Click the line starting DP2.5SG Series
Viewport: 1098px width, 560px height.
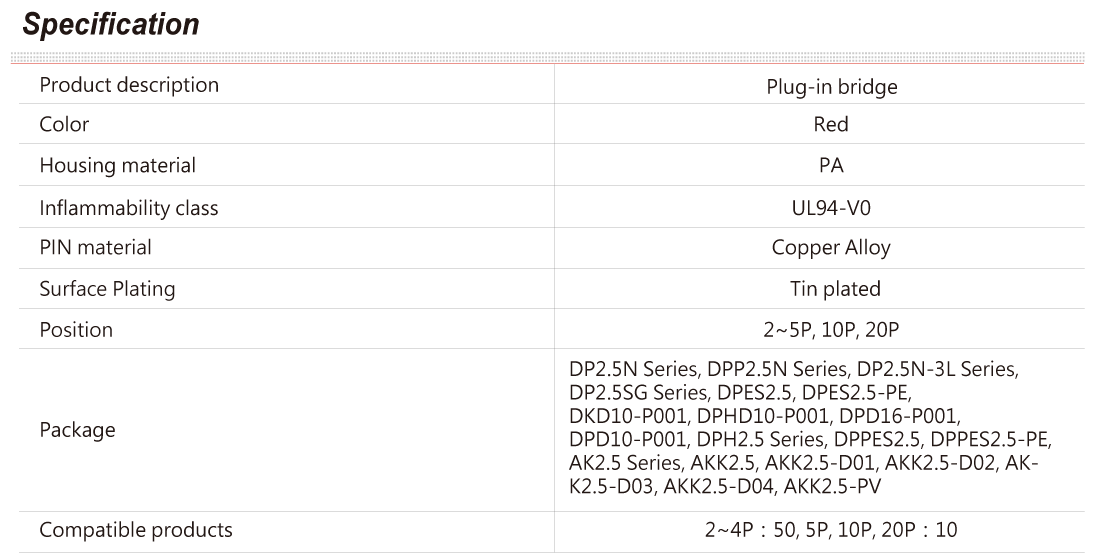(741, 393)
